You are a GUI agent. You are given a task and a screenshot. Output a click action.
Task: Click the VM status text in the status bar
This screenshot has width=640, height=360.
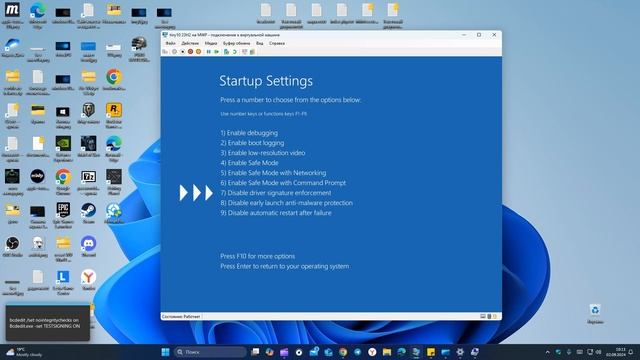[181, 316]
